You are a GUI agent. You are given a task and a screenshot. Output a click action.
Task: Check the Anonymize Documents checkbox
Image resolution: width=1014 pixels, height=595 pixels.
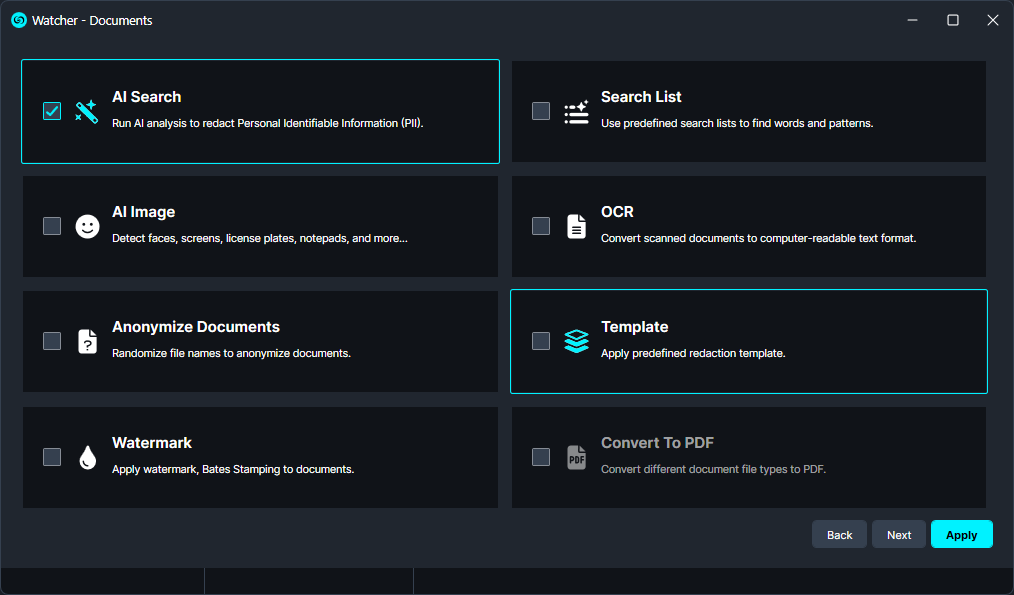click(x=52, y=341)
